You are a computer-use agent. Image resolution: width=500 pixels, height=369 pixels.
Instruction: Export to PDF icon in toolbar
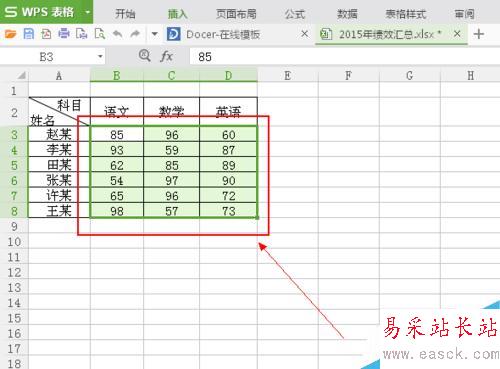tap(46, 34)
